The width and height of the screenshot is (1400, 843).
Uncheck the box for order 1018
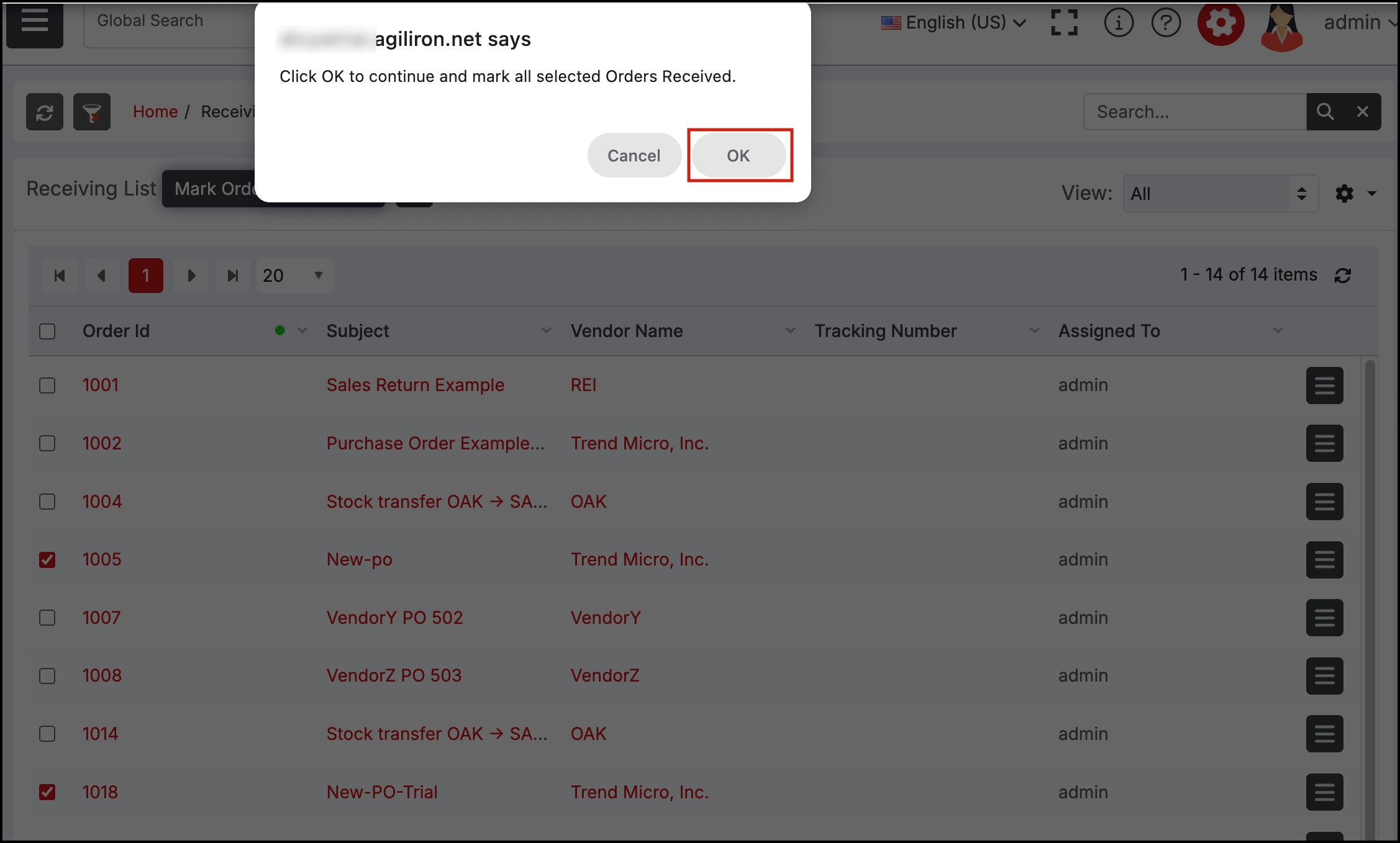(x=47, y=792)
